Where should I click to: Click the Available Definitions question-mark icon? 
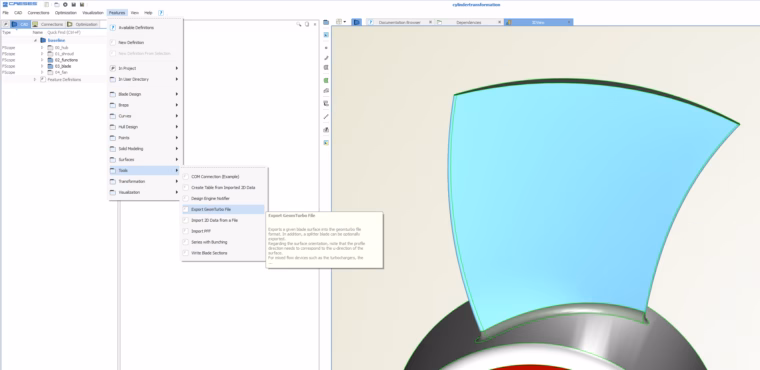click(113, 28)
